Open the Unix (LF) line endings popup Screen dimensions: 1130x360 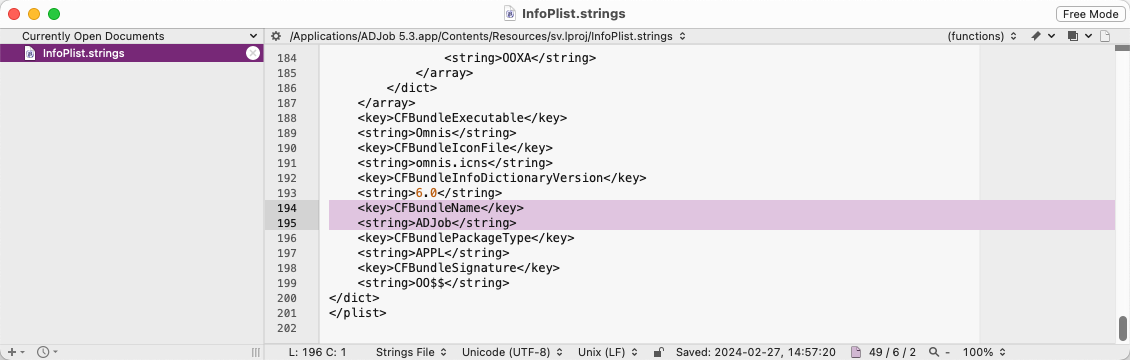tap(608, 352)
